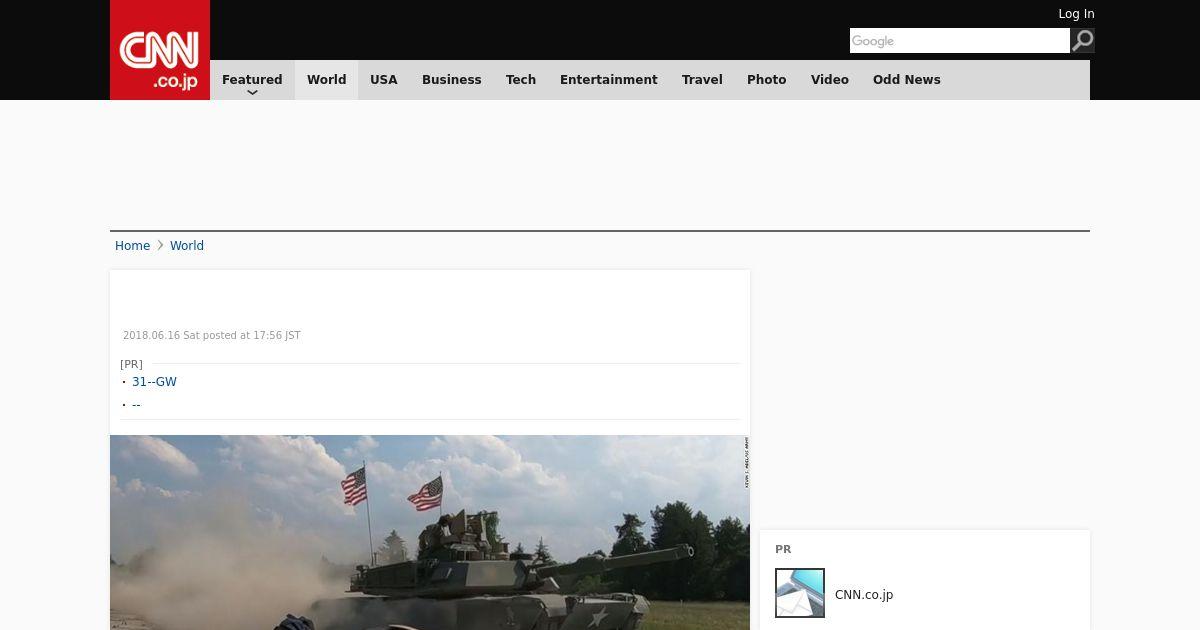Click the CNN.co.jp logo
This screenshot has width=1200, height=630.
(x=160, y=50)
